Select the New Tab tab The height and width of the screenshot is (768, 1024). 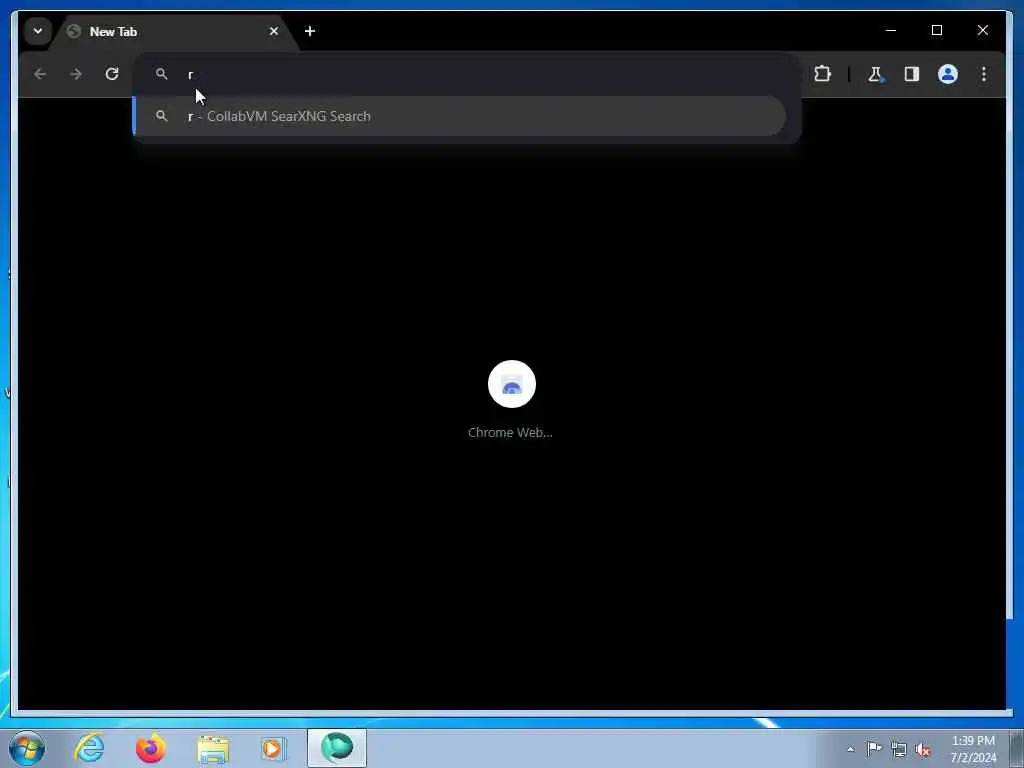[173, 31]
